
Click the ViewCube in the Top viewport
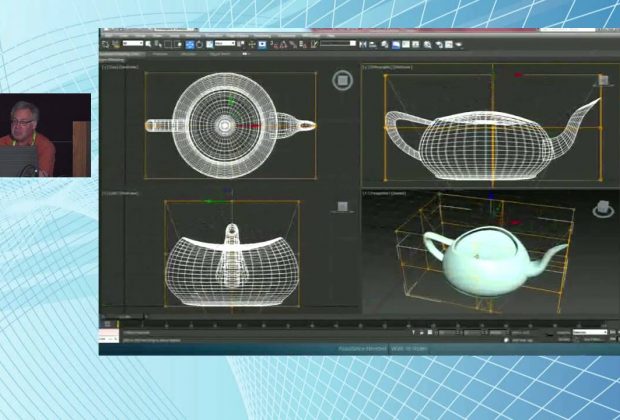tap(342, 80)
